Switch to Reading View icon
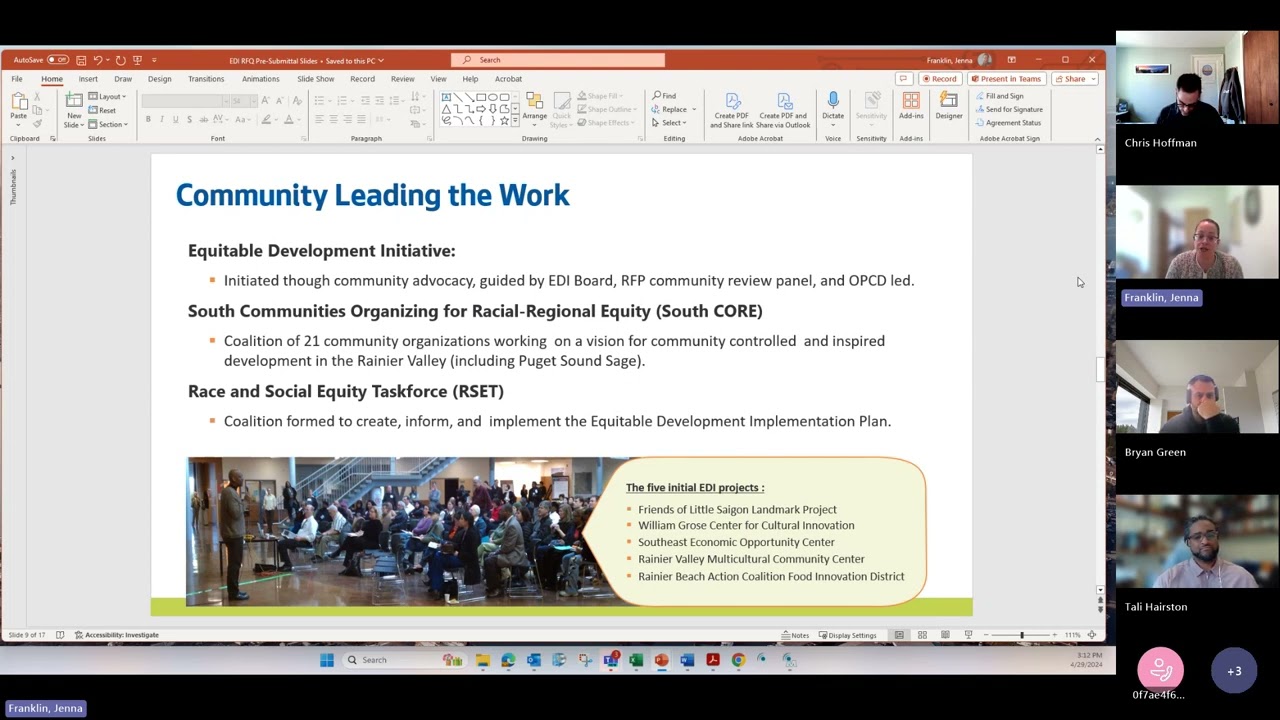 tap(945, 635)
